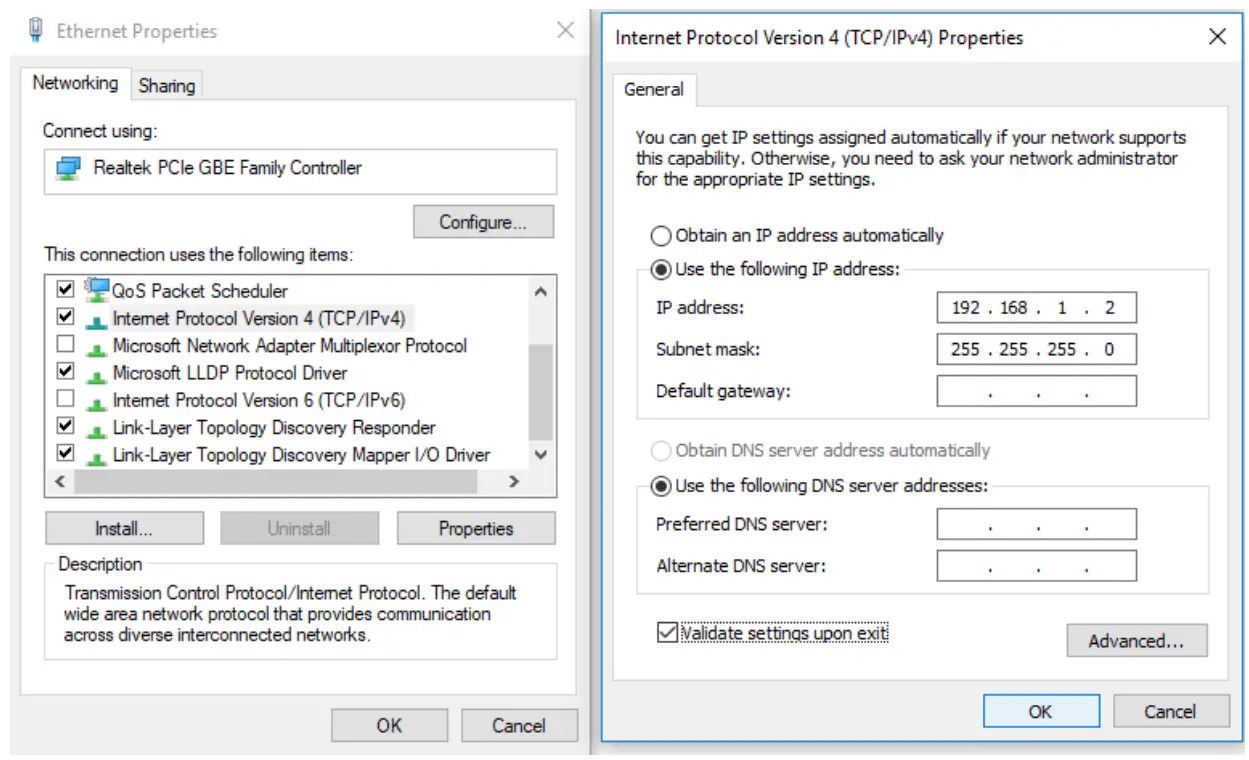Screen dimensions: 1249x760
Task: Click the Link-Layer Topology Mapper I/O Driver icon
Action: 97,456
